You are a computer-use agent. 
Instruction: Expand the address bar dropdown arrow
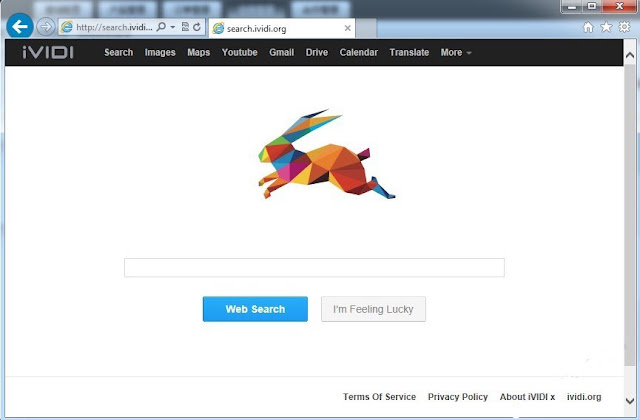[x=173, y=27]
